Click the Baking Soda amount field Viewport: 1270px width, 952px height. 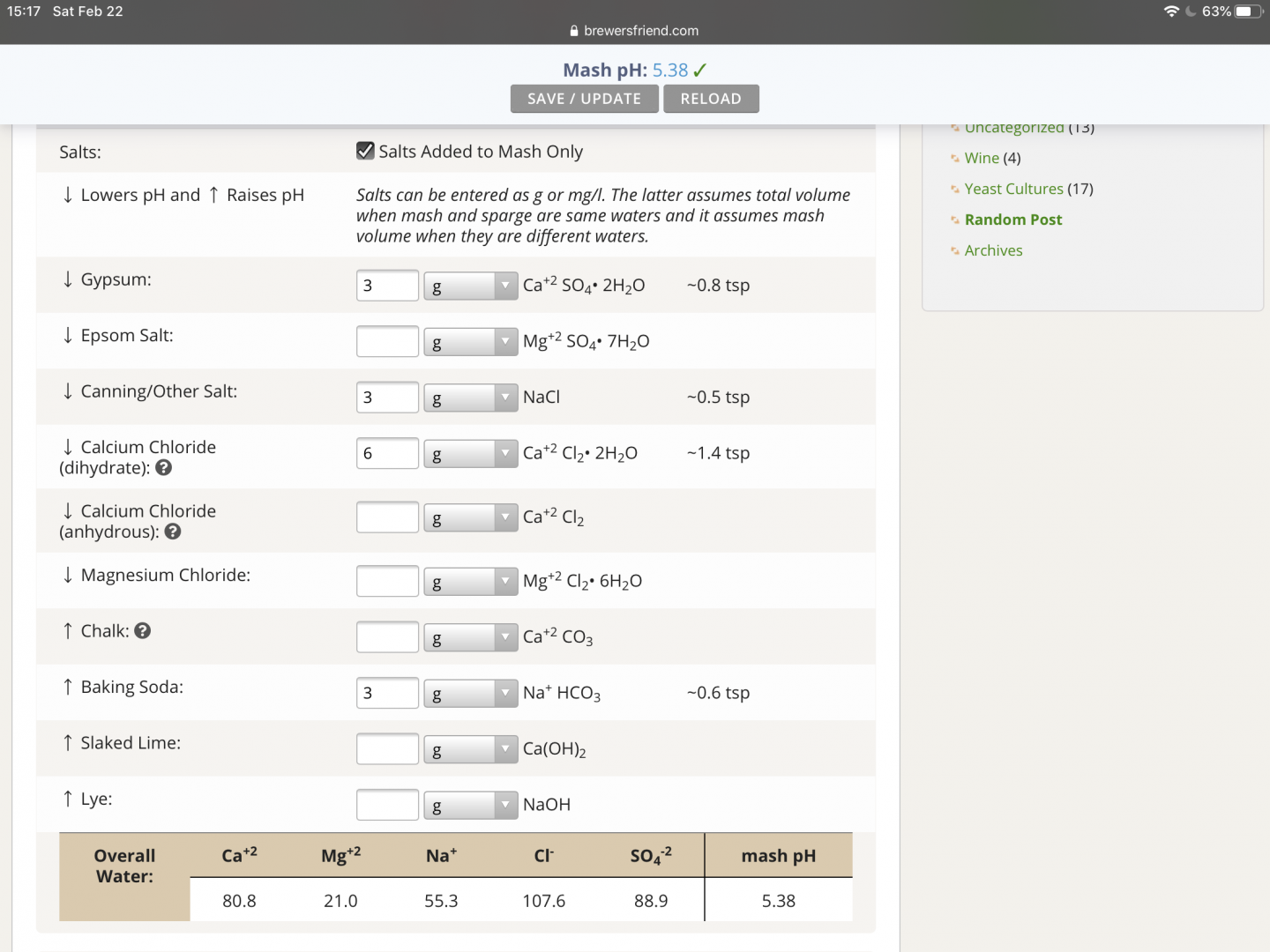point(387,694)
